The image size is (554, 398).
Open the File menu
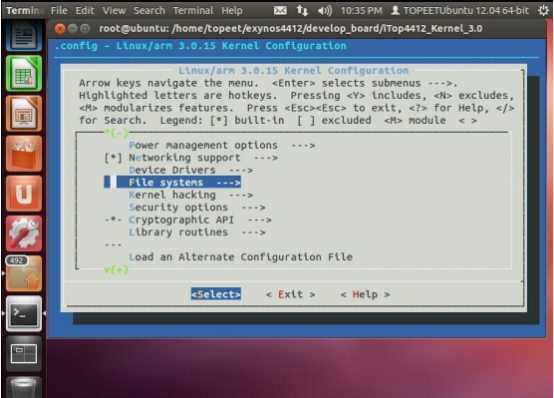[x=59, y=11]
